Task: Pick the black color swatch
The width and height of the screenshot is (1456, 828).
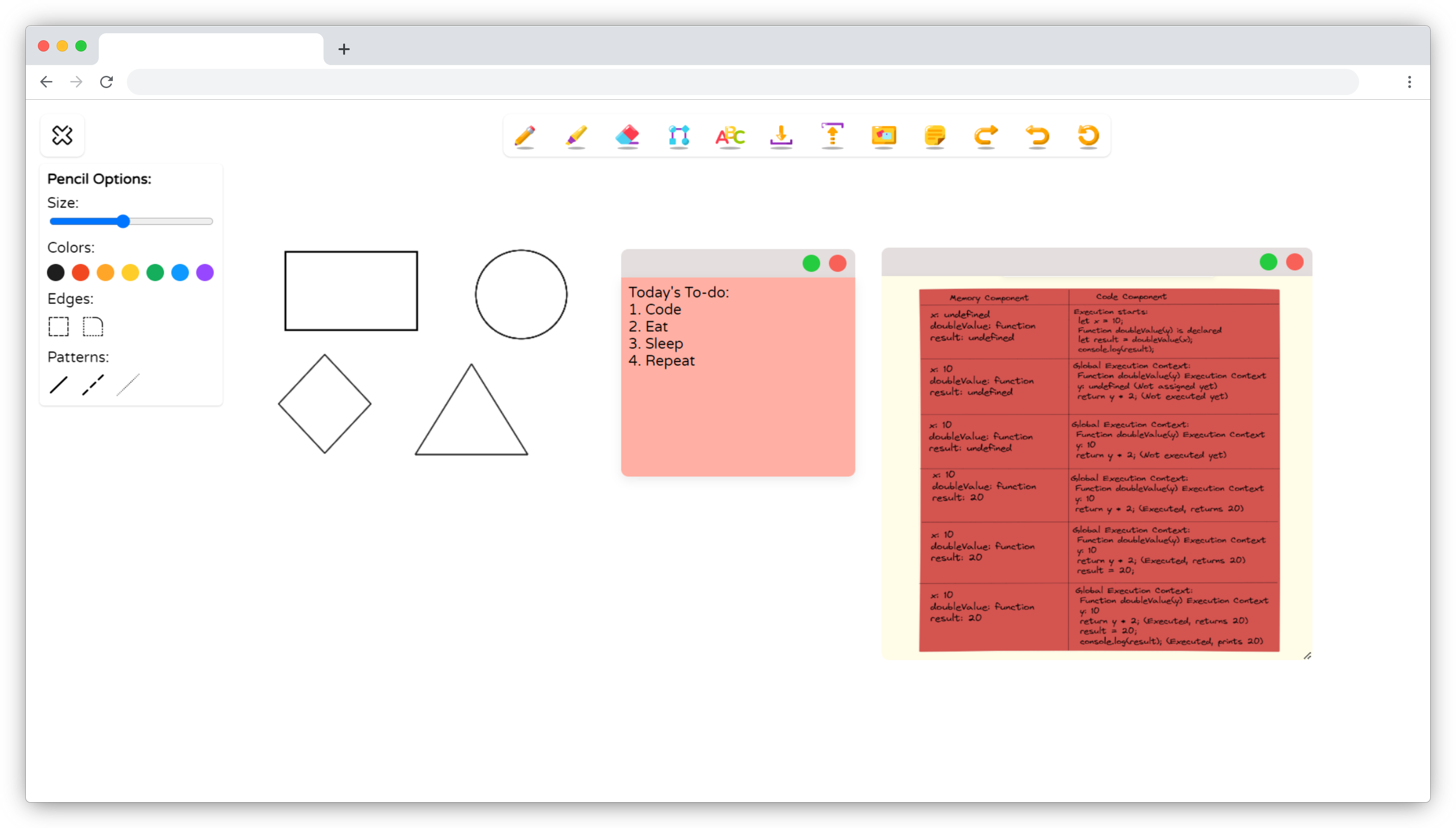Action: [56, 273]
